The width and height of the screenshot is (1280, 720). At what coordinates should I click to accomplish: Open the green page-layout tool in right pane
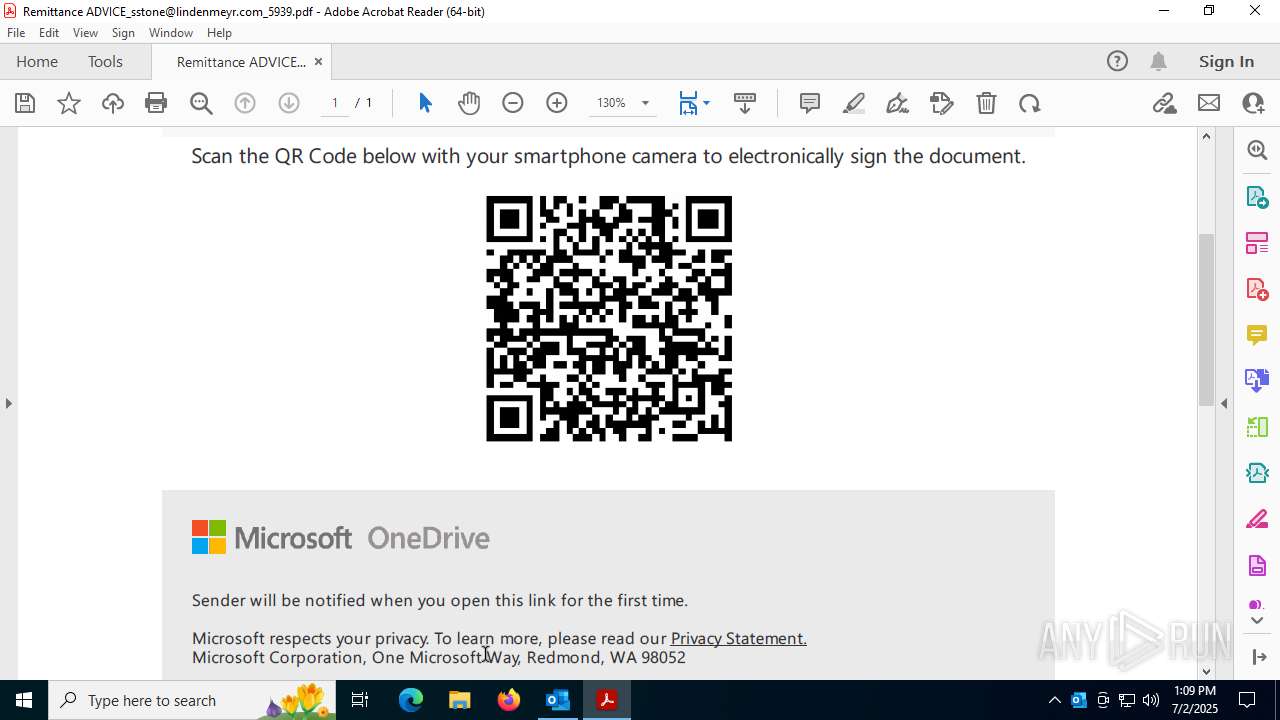point(1257,427)
